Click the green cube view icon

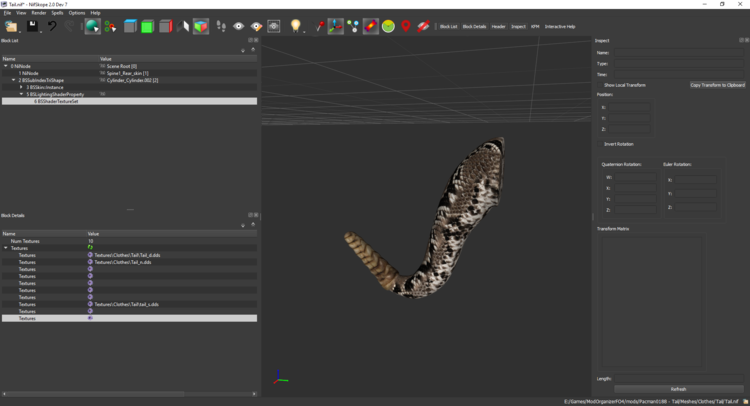point(148,27)
